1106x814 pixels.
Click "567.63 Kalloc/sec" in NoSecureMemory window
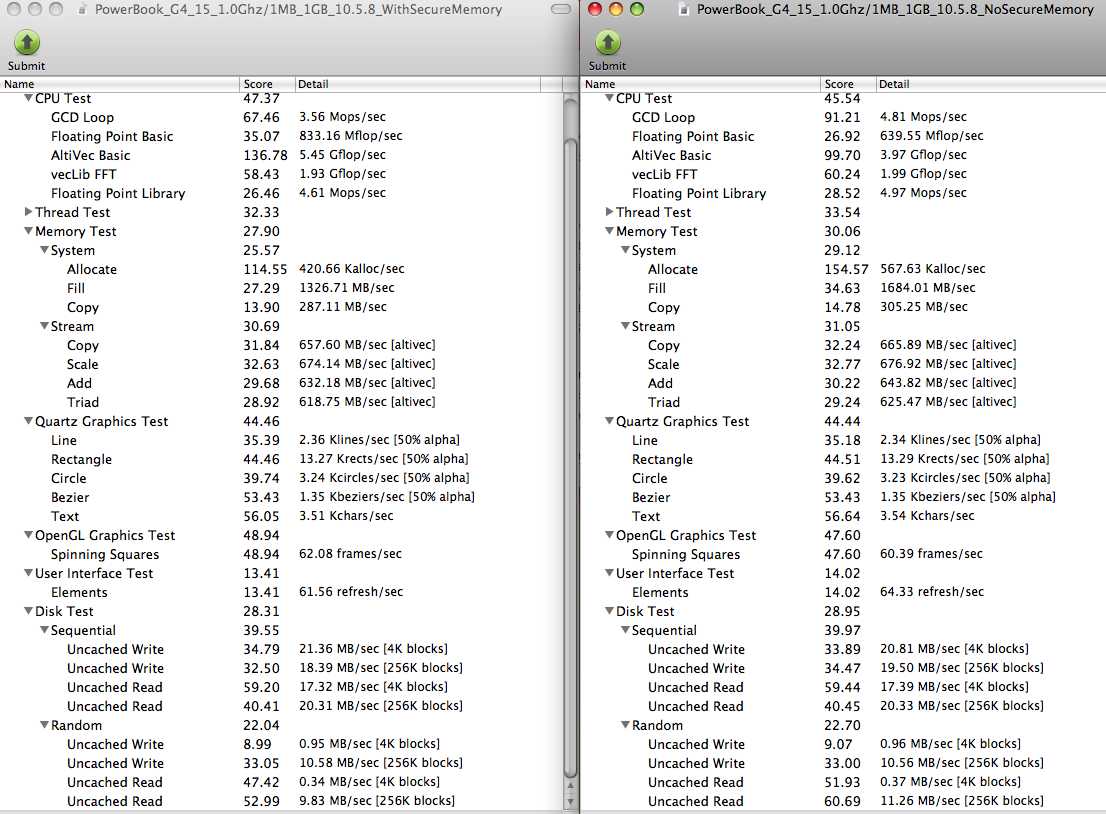pos(932,269)
